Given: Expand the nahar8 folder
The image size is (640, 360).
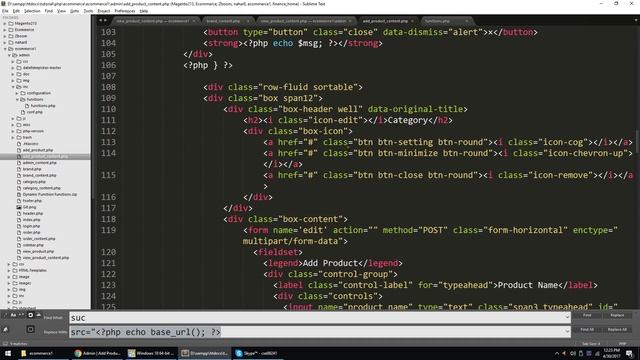Looking at the screenshot, I should tap(5, 42).
